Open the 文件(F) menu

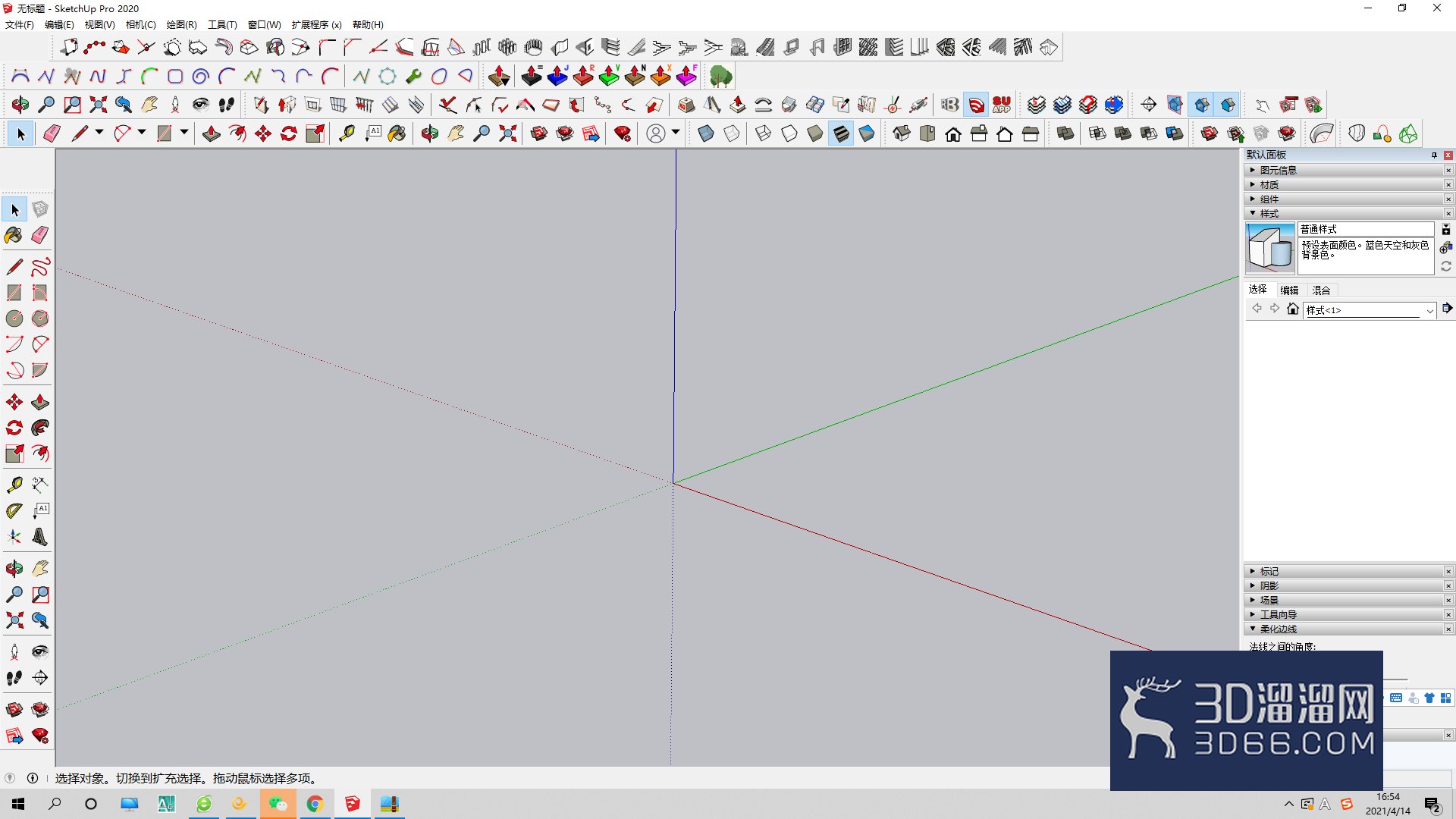coord(20,25)
